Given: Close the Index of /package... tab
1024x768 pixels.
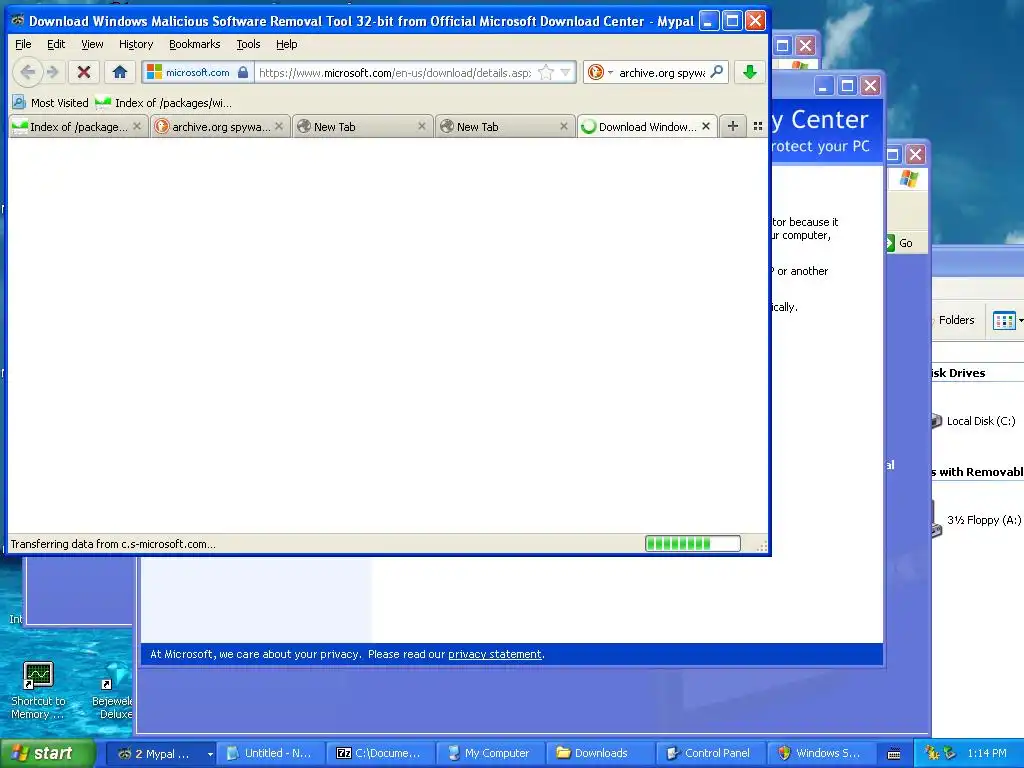Looking at the screenshot, I should 136,127.
